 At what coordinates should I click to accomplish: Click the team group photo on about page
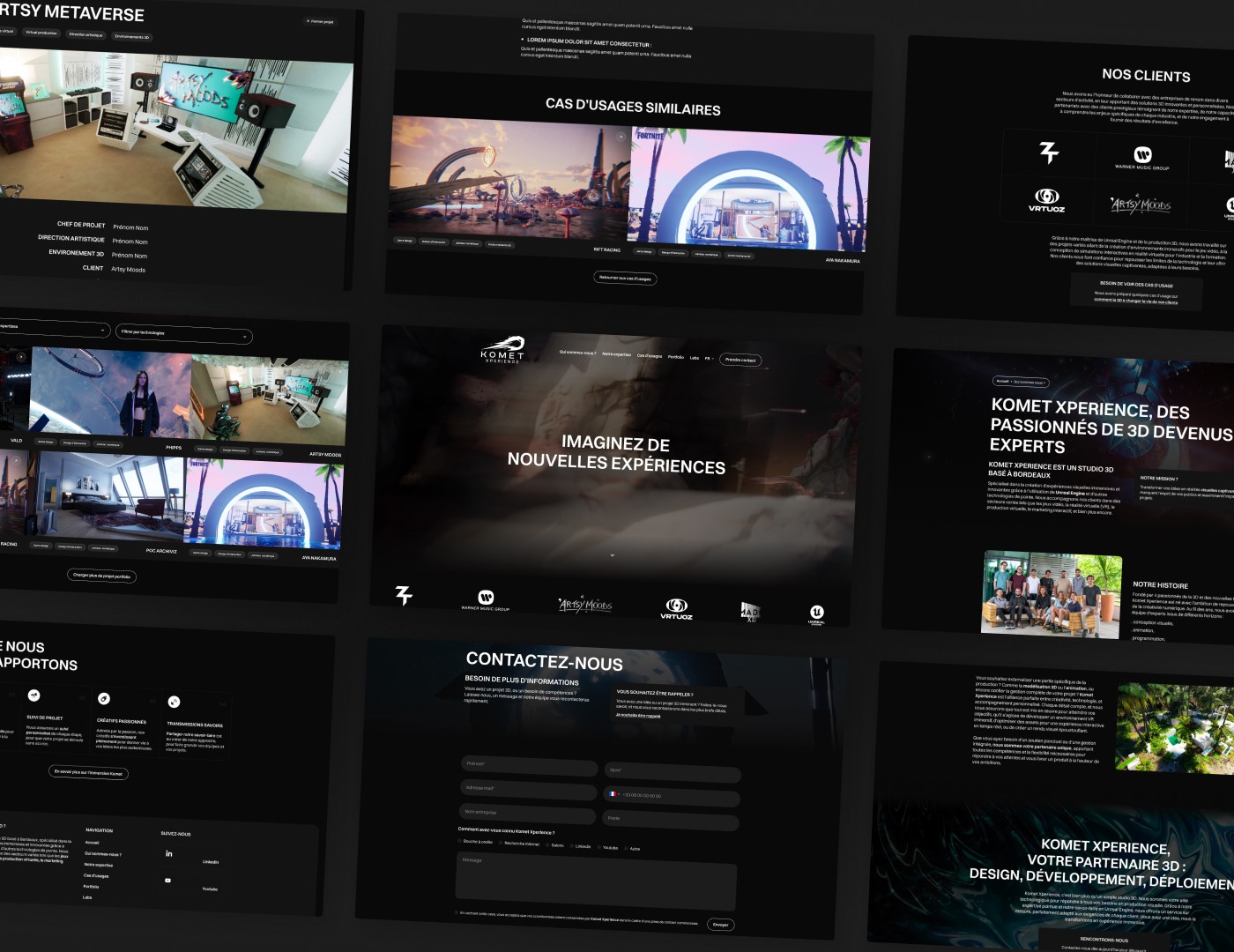point(1052,595)
